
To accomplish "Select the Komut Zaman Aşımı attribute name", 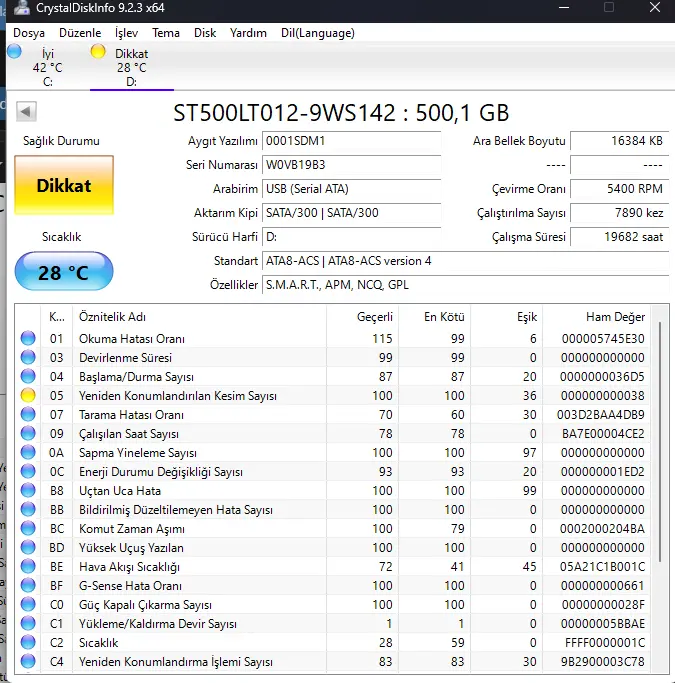I will 132,529.
